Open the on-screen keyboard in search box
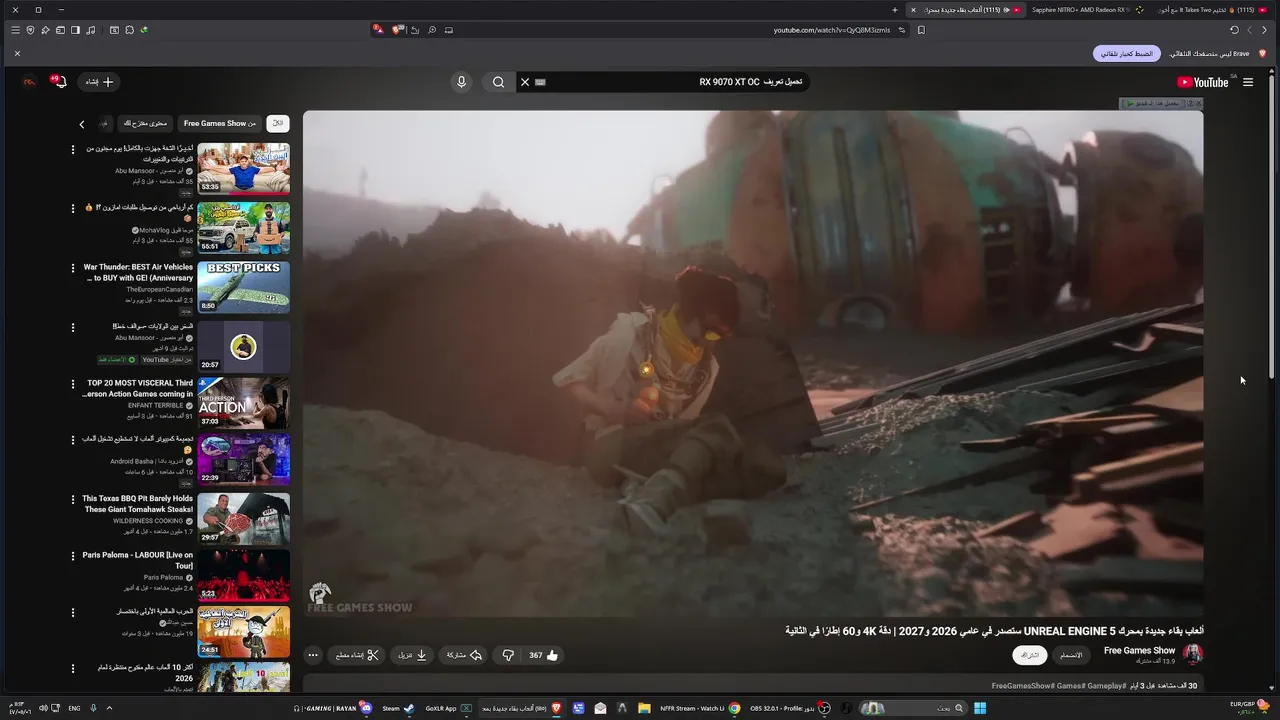1280x720 pixels. pyautogui.click(x=541, y=82)
